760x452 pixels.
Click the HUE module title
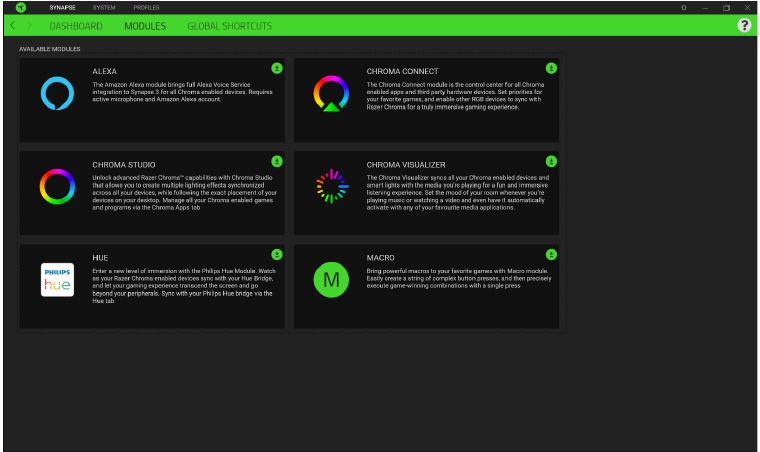click(x=100, y=258)
